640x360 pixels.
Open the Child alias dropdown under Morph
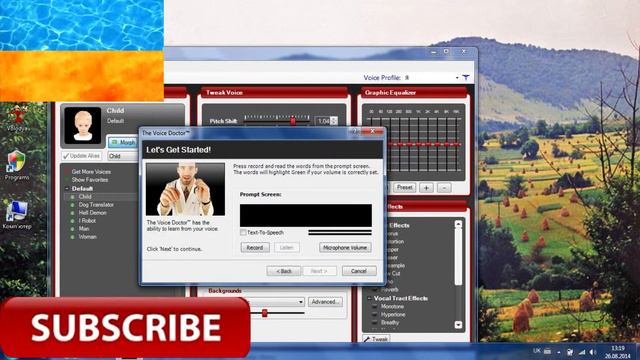(123, 156)
